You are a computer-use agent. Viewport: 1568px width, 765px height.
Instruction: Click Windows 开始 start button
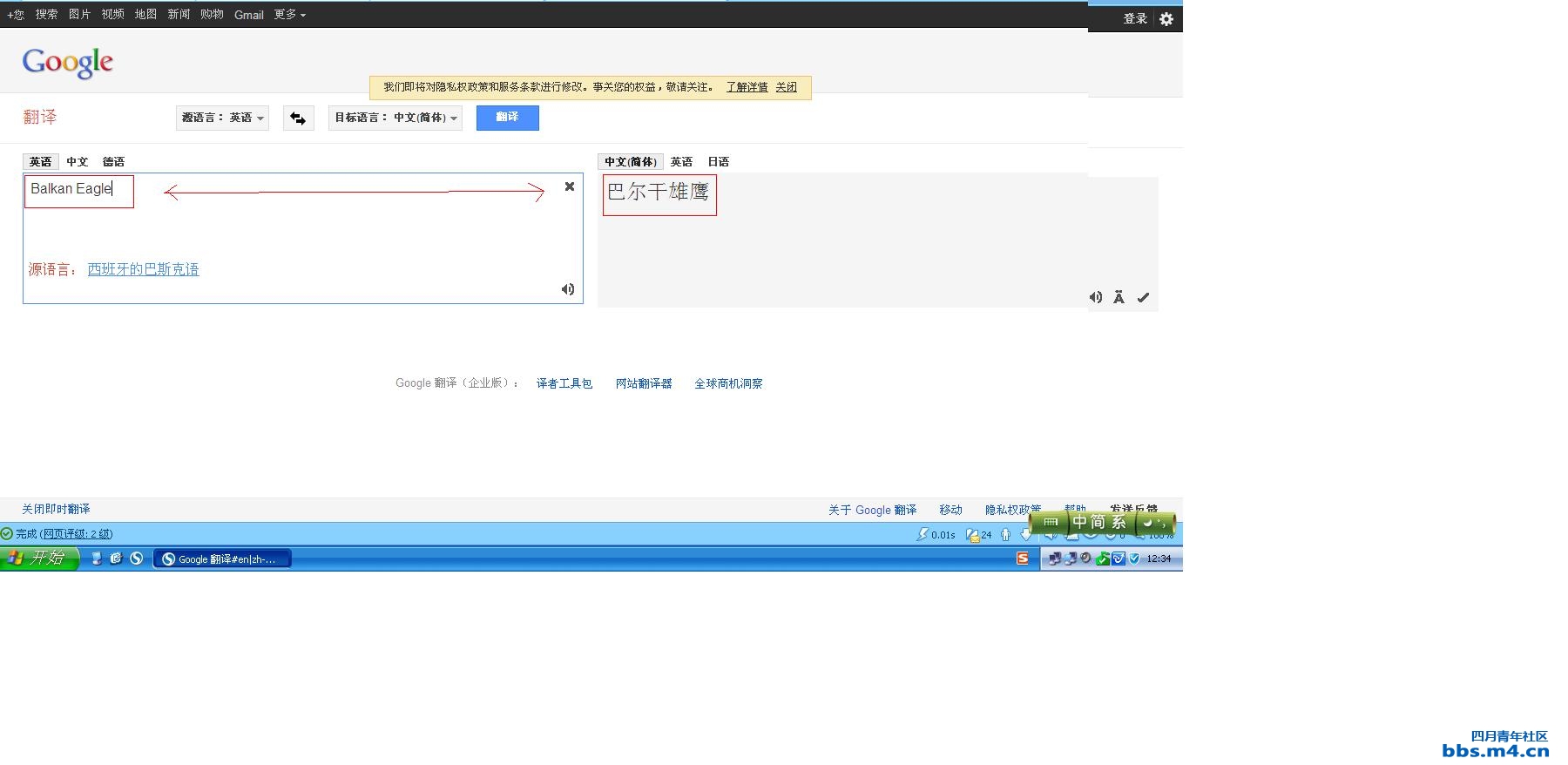[39, 558]
